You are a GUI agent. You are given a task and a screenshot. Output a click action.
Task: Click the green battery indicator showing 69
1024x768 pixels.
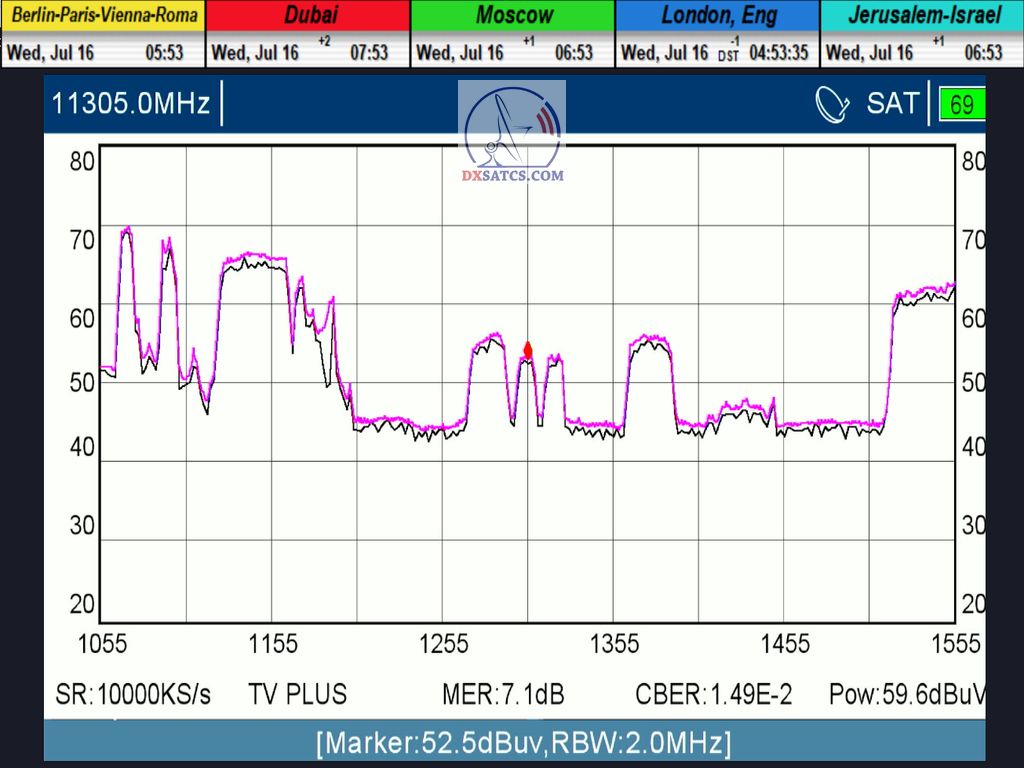(961, 105)
